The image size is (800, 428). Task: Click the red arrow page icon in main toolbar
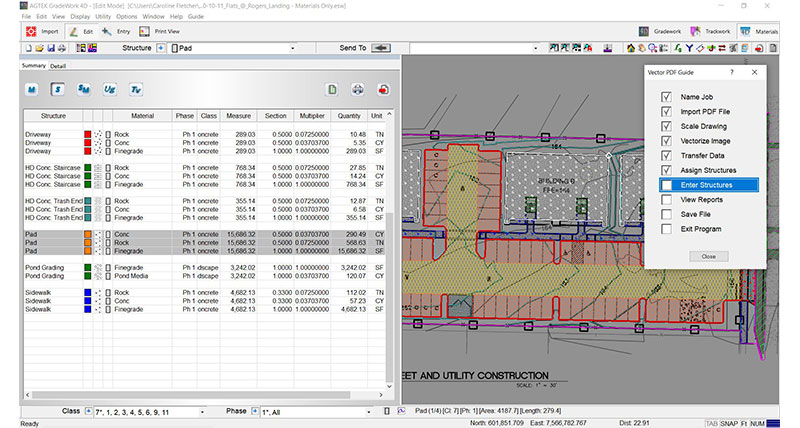pos(759,48)
